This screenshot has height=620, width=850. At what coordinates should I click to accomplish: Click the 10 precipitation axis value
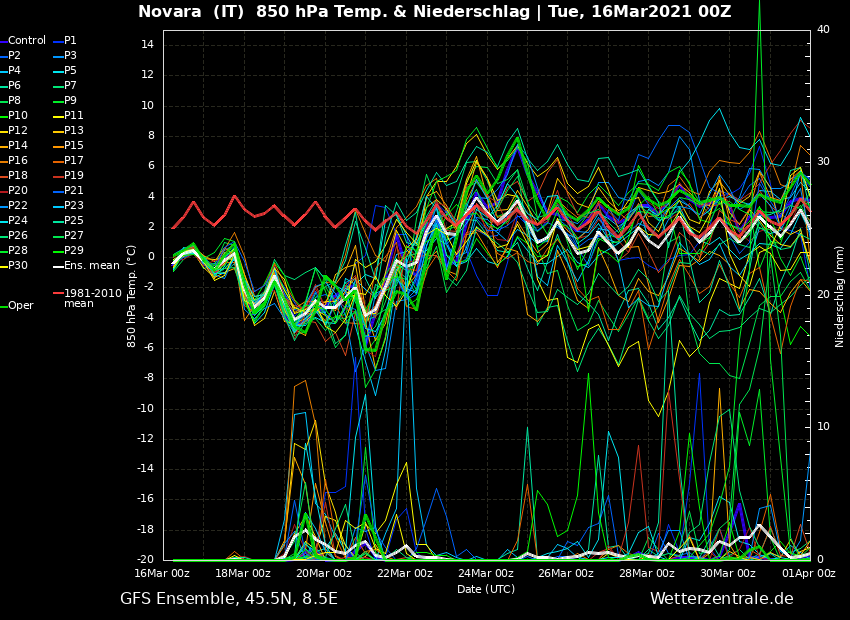coord(823,427)
